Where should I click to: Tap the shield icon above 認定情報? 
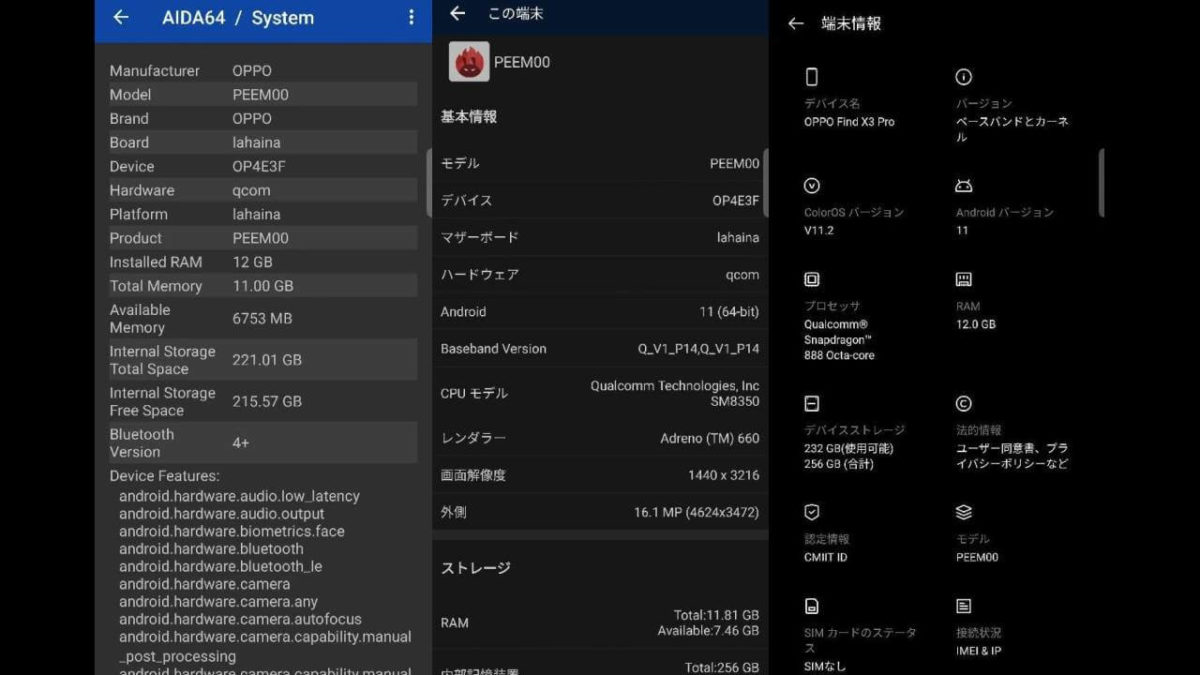pyautogui.click(x=812, y=513)
